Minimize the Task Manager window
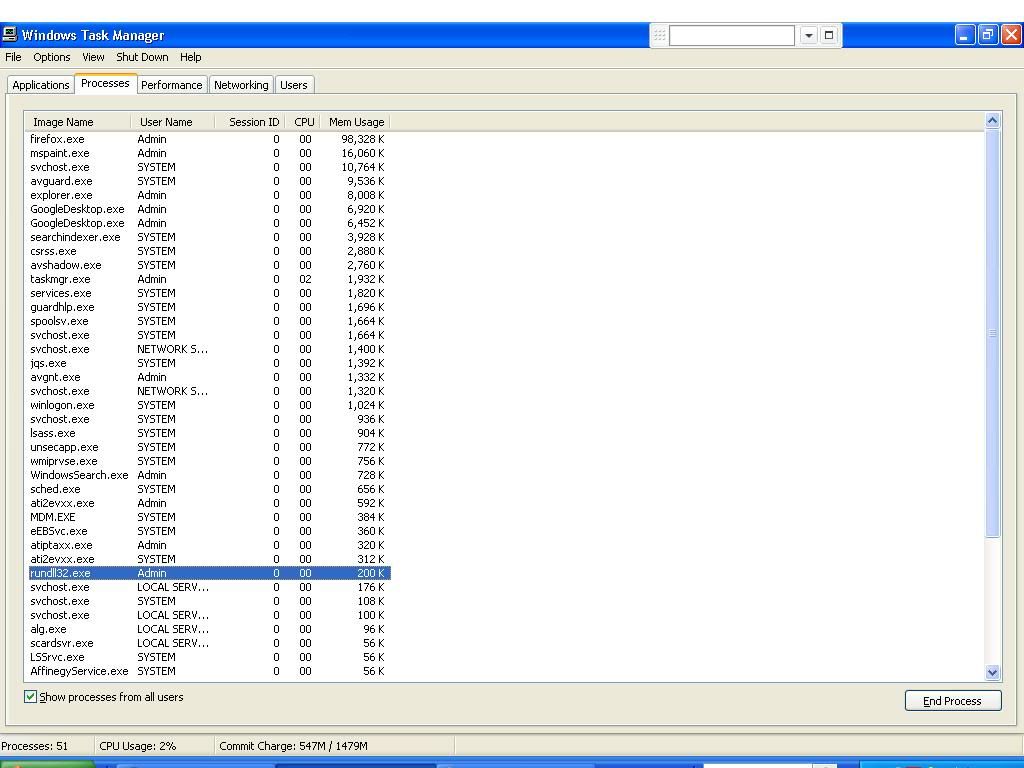Screen dimensions: 1024x768 pyautogui.click(x=964, y=35)
